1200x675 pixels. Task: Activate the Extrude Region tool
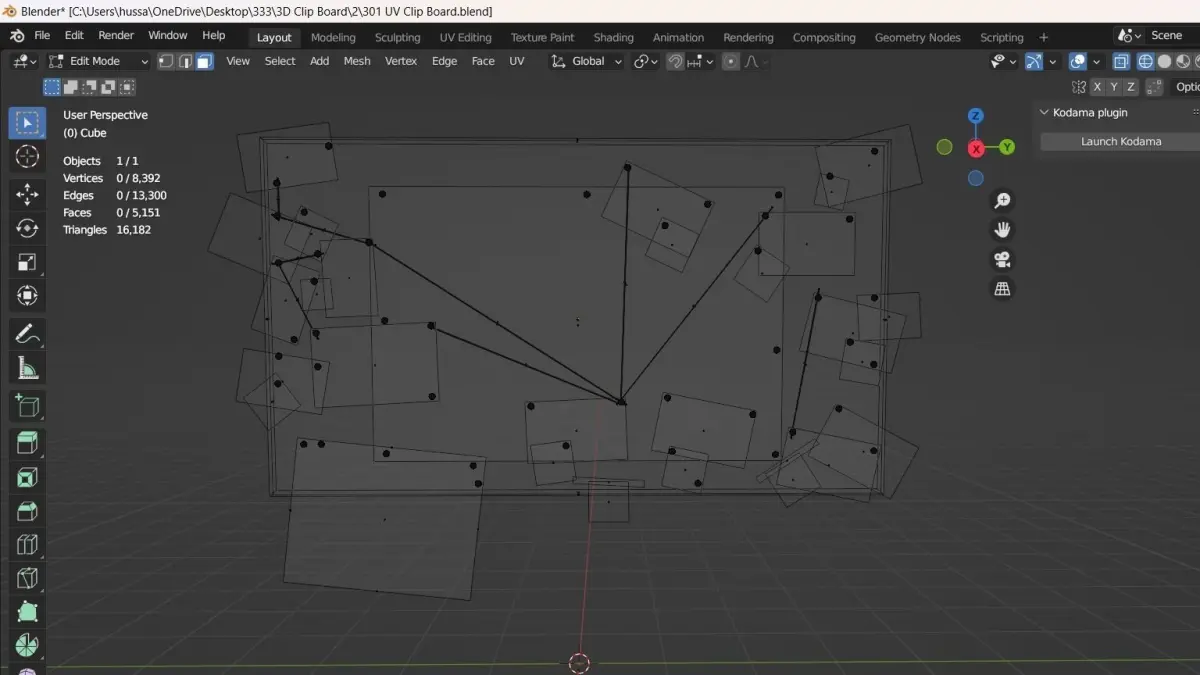point(27,443)
